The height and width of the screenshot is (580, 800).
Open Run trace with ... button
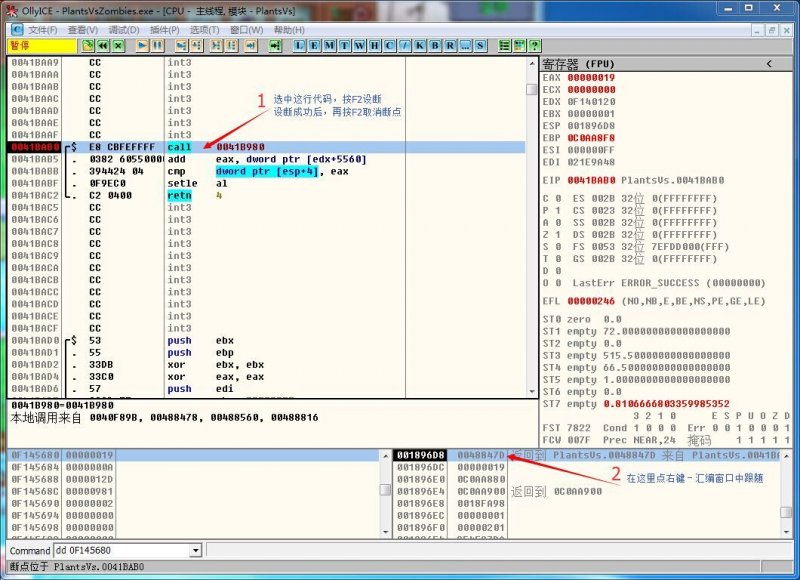(x=465, y=46)
